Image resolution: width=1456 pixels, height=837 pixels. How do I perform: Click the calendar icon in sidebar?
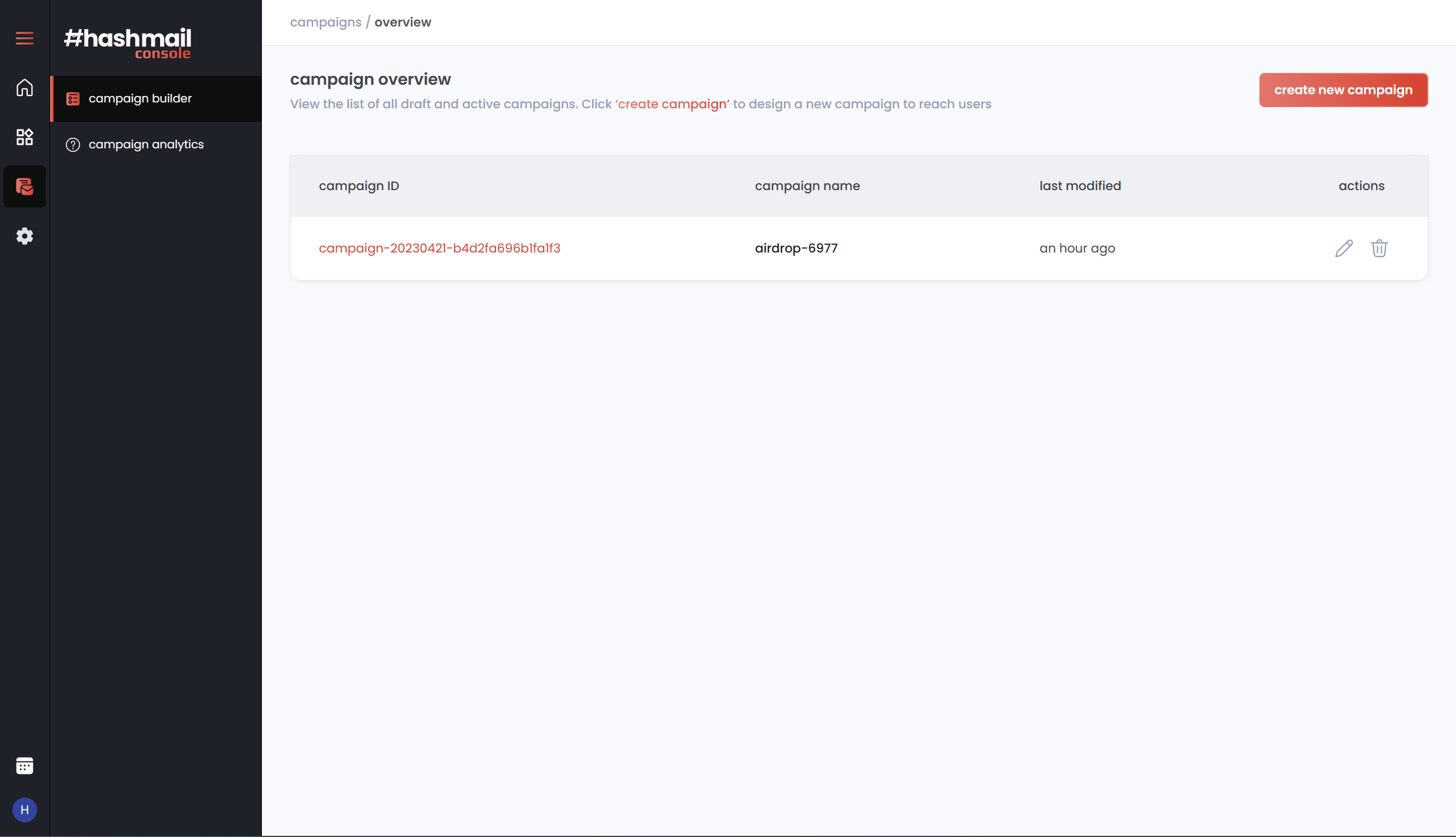tap(24, 766)
